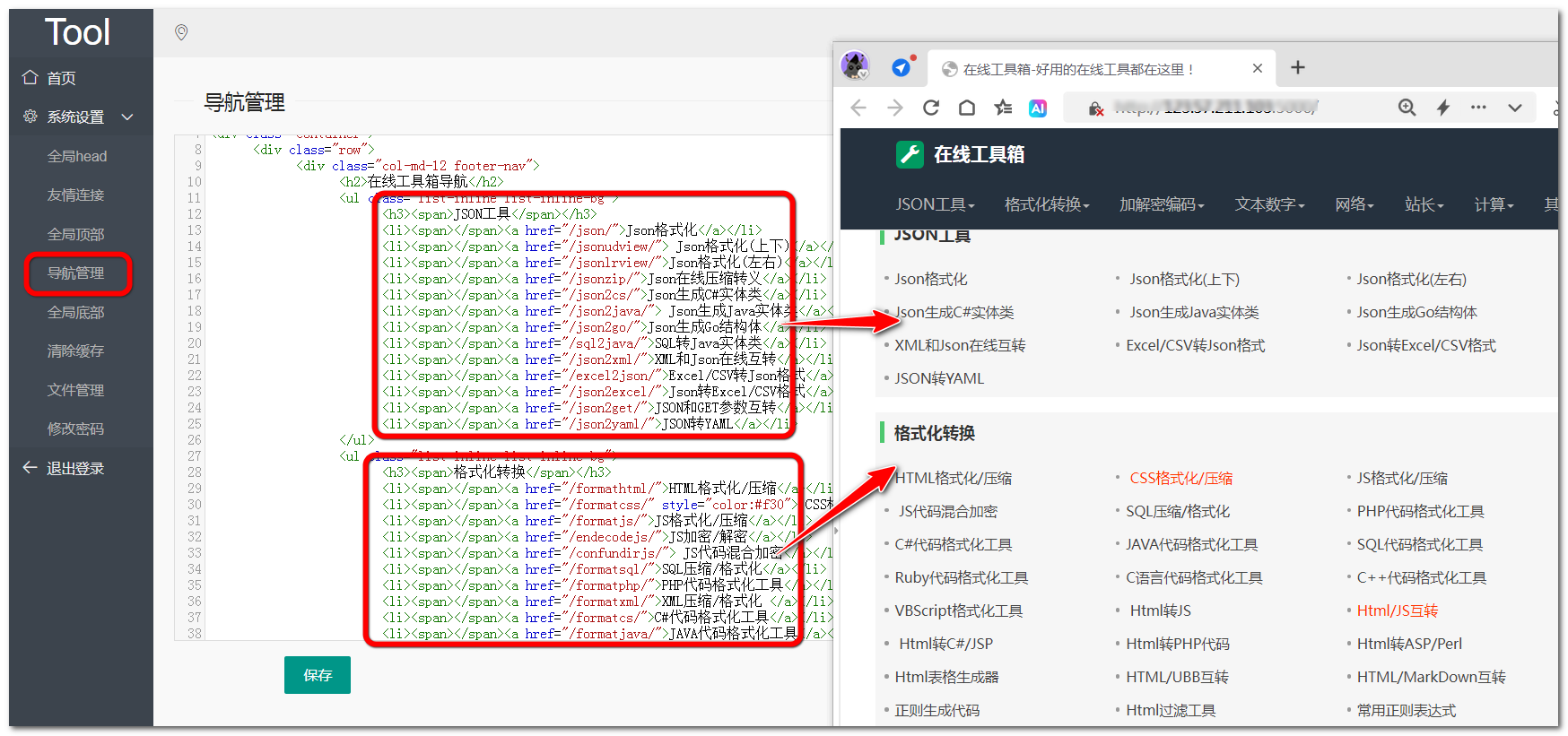Open the 常用正则表达式 link
The height and width of the screenshot is (736, 1568).
[1406, 710]
